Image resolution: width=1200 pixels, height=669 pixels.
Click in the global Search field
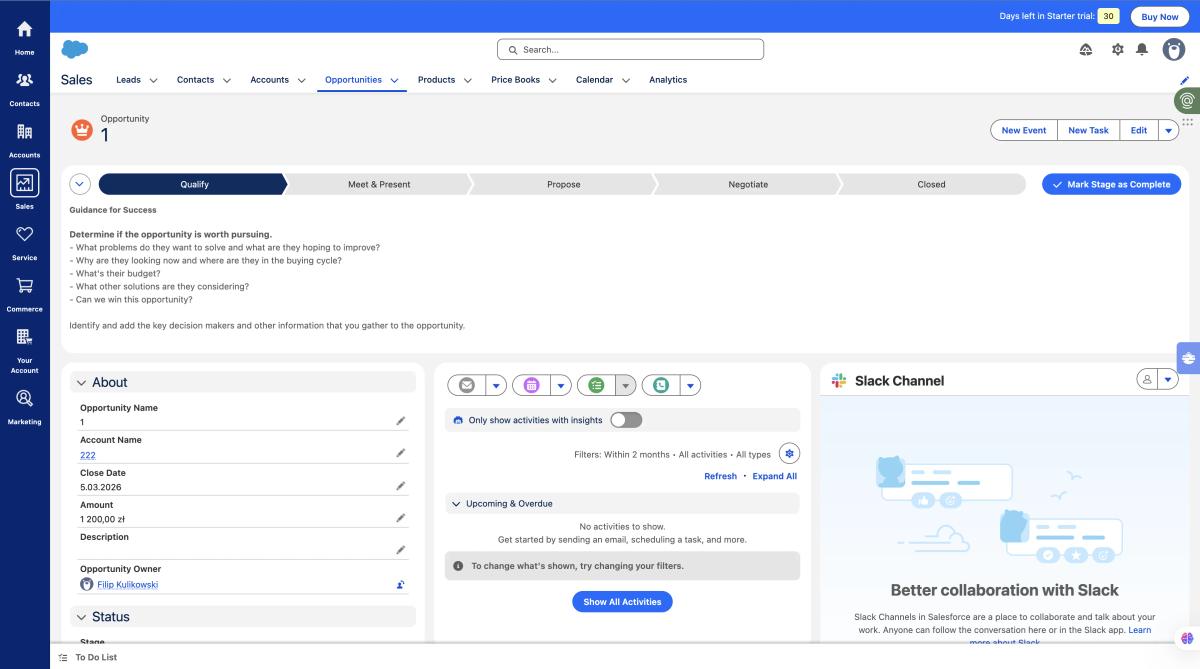pyautogui.click(x=630, y=49)
